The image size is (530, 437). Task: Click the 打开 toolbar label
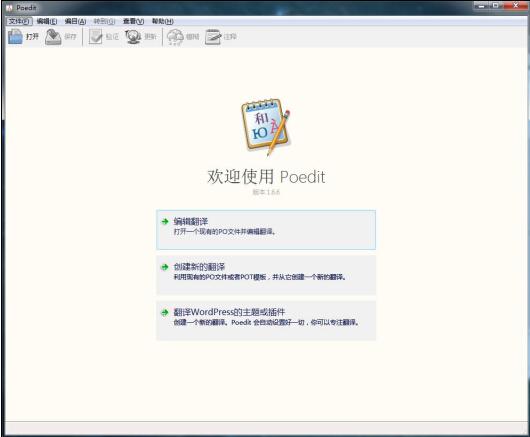point(32,37)
